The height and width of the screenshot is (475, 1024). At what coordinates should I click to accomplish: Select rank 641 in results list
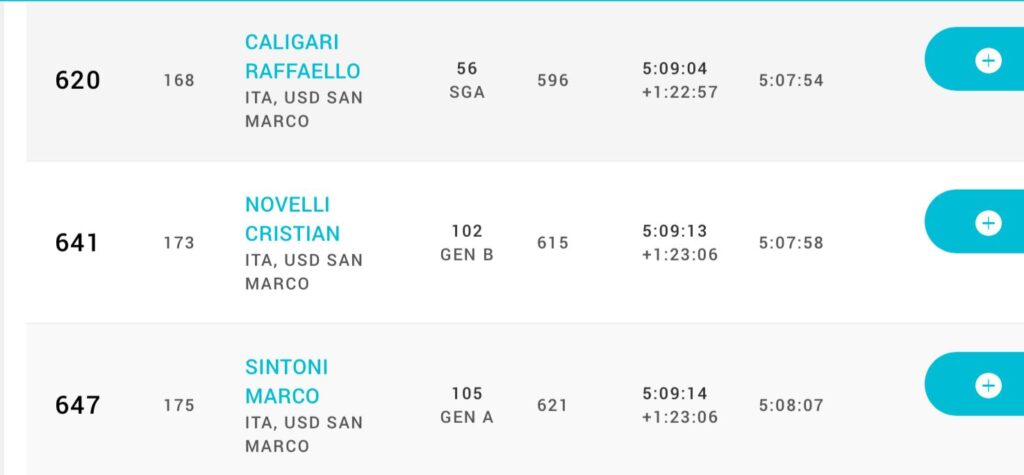pos(76,243)
